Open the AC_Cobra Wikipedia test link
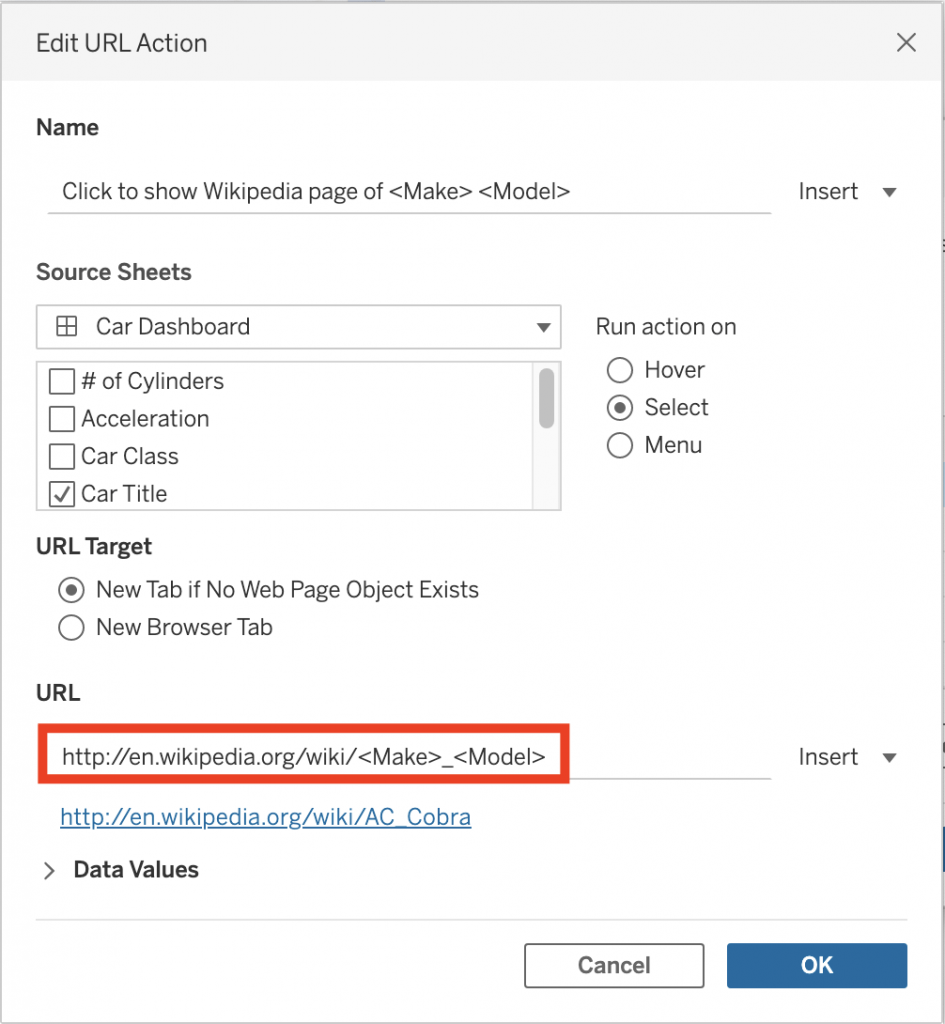The height and width of the screenshot is (1024, 945). pos(265,818)
